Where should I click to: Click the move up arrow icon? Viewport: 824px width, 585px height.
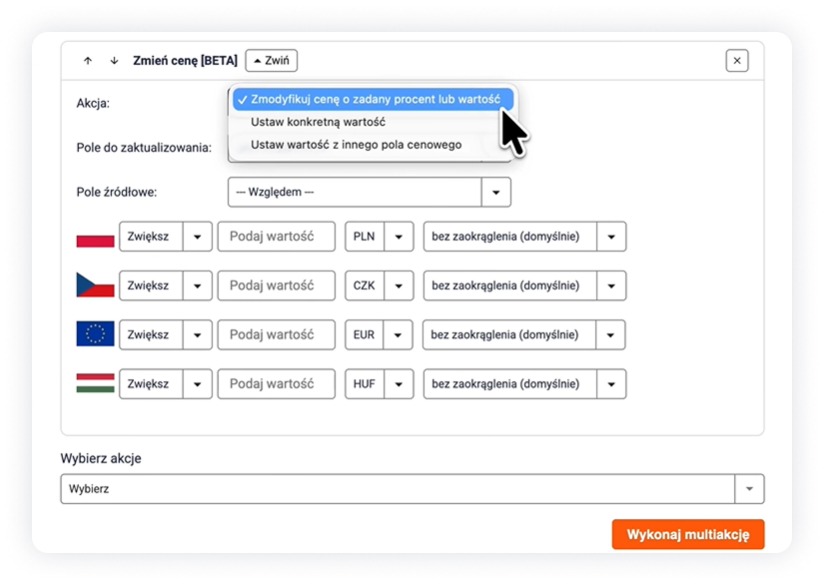coord(88,61)
